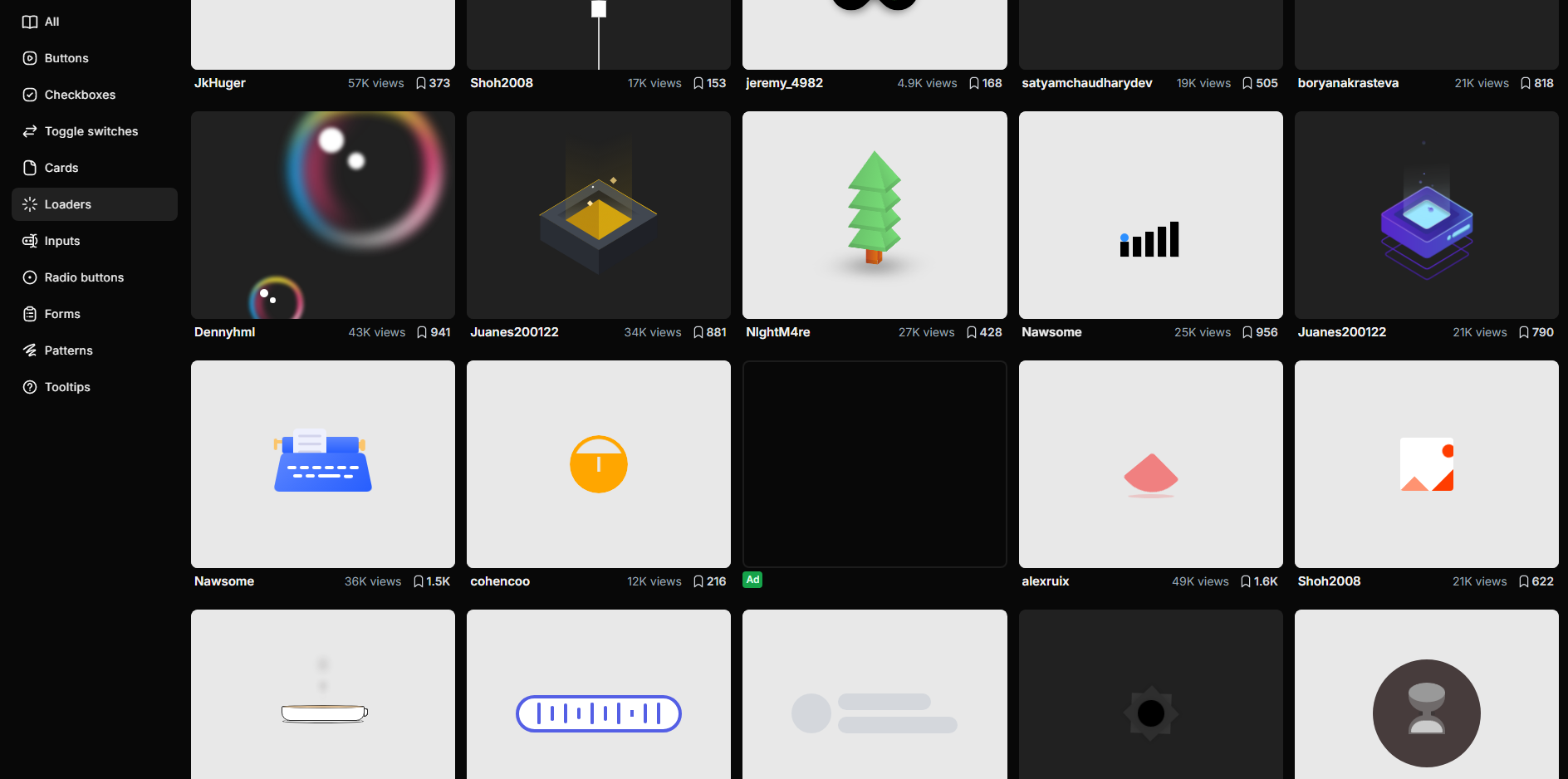Open the Buttons category
Viewport: 1568px width, 779px height.
pyautogui.click(x=66, y=58)
